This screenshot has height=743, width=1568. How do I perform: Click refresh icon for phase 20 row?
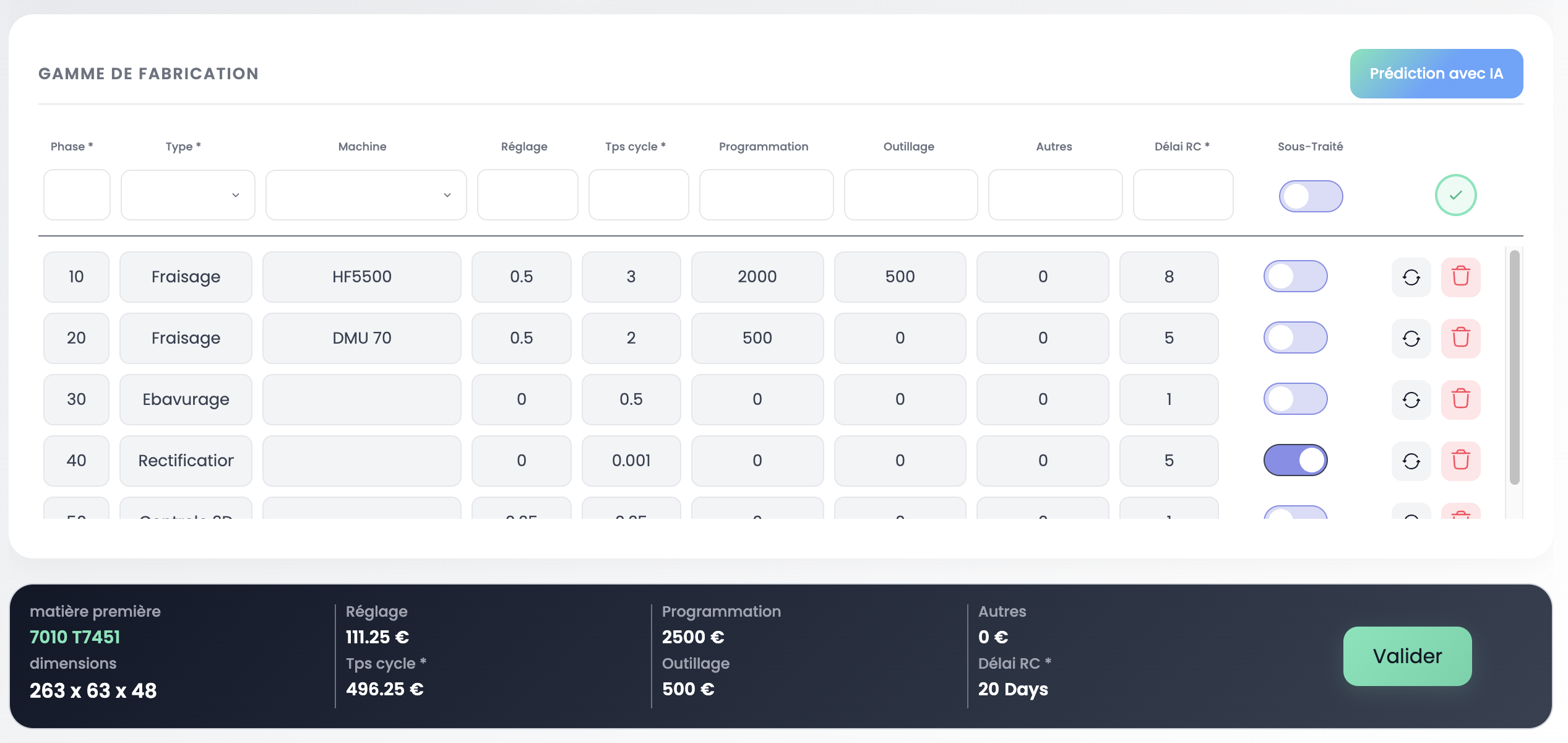point(1411,338)
